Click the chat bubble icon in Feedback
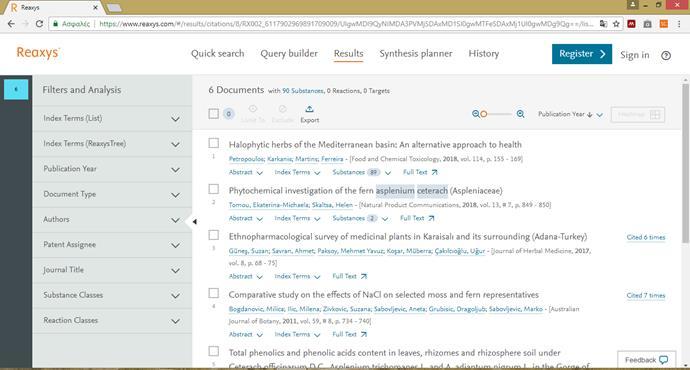The image size is (690, 370). coord(663,360)
